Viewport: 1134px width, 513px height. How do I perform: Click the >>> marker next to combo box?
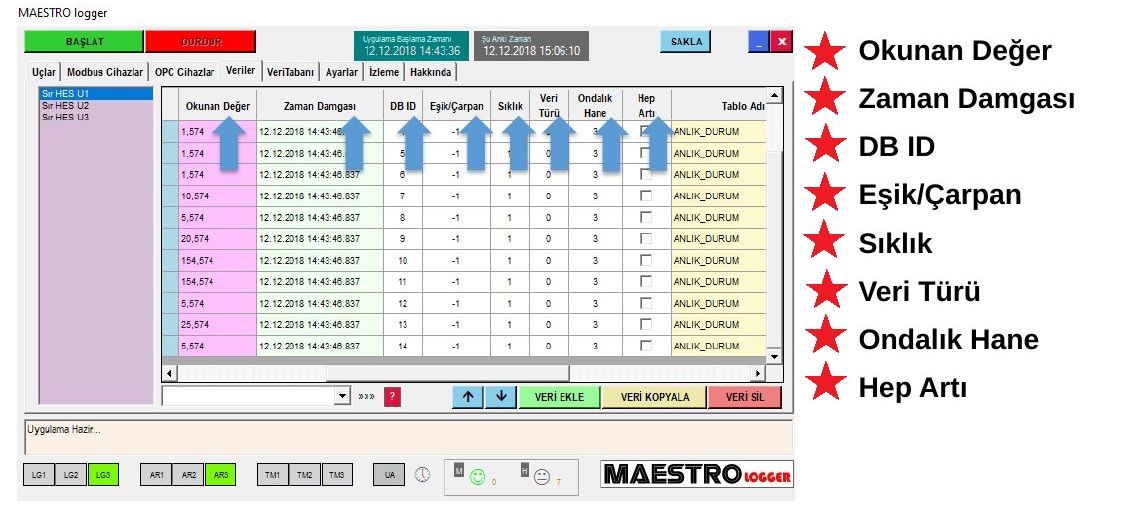tap(367, 397)
